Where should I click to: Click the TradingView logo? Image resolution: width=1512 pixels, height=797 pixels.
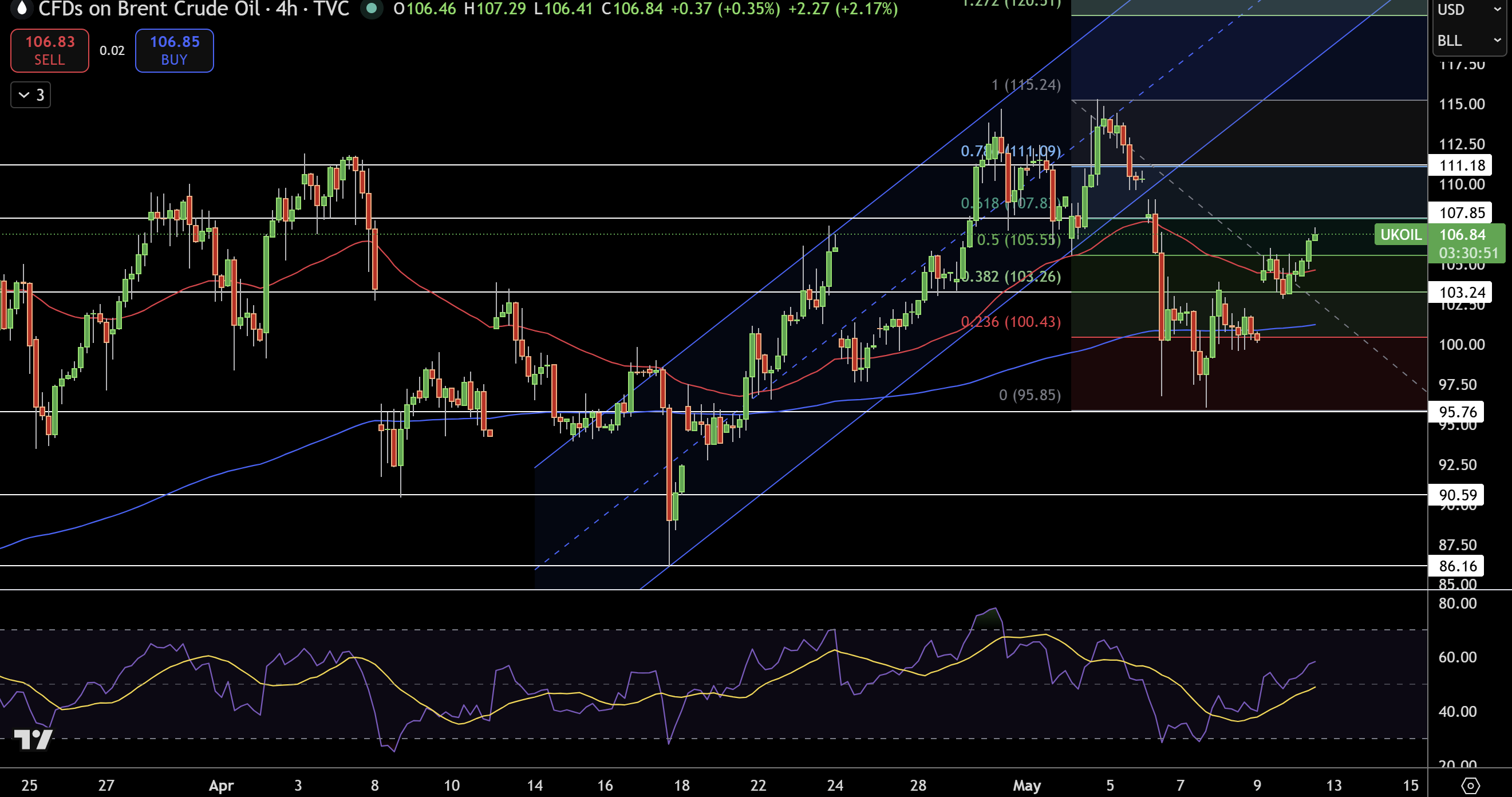tap(33, 740)
